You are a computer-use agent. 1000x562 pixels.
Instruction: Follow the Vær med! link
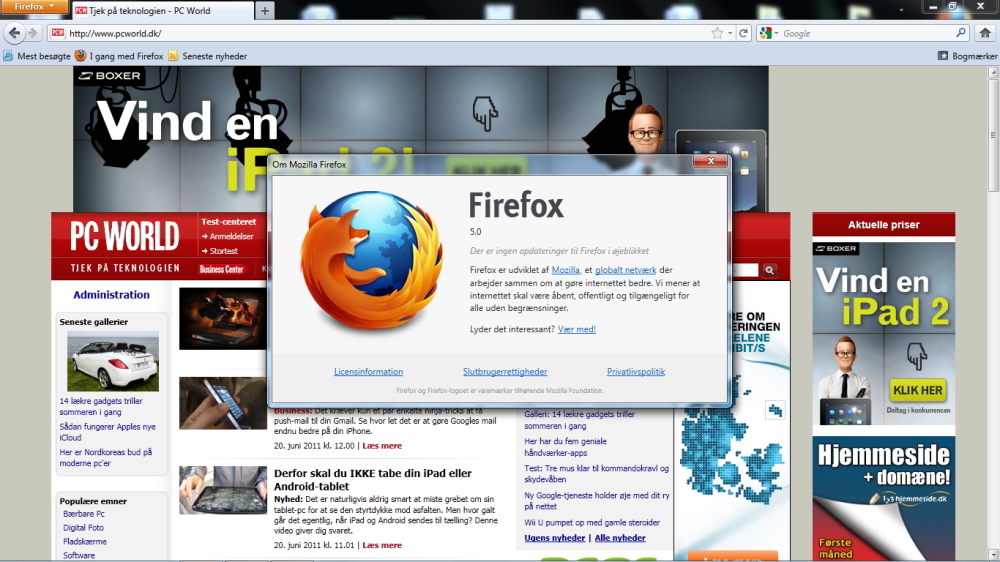(577, 329)
